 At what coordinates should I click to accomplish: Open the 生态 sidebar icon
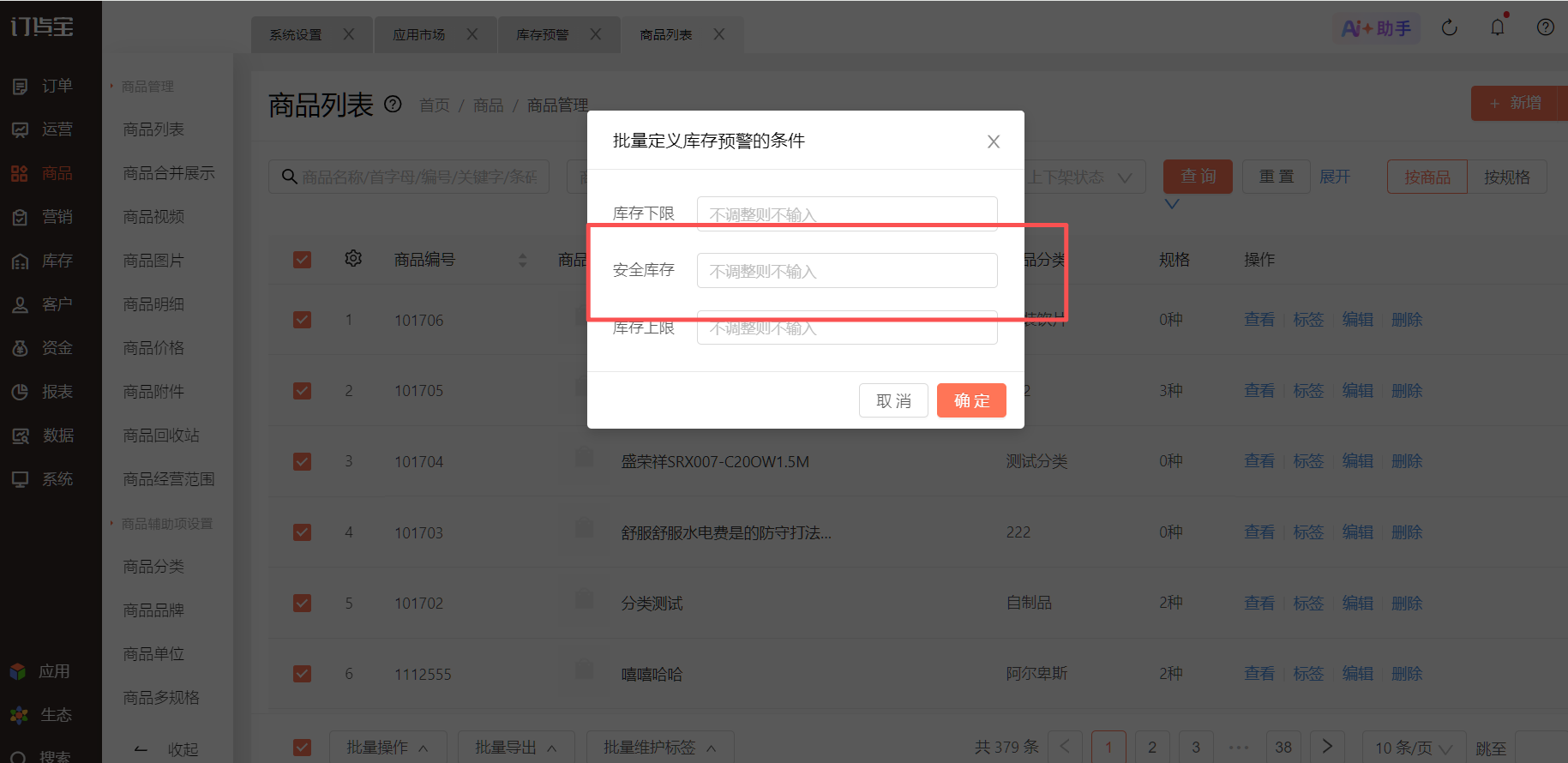18,715
